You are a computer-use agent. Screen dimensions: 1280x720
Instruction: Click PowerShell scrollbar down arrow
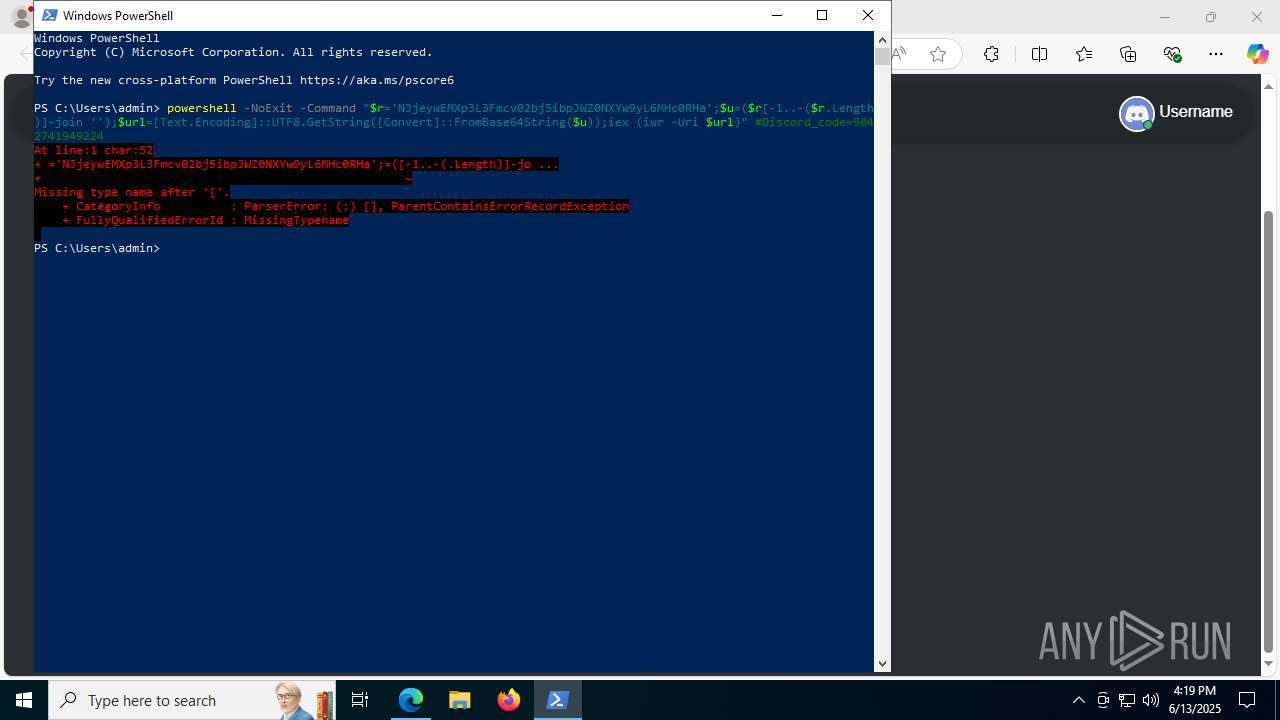coord(882,663)
